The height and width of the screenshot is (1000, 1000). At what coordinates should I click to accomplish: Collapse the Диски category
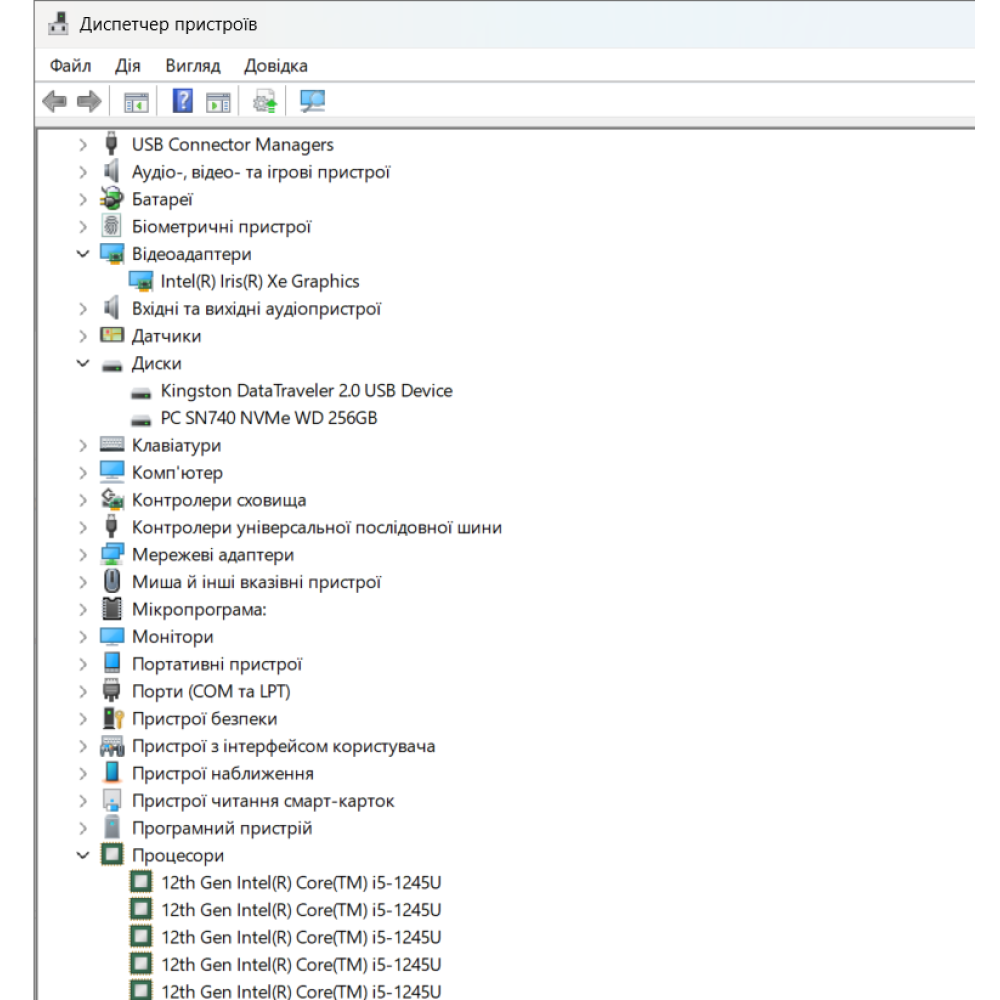(83, 364)
